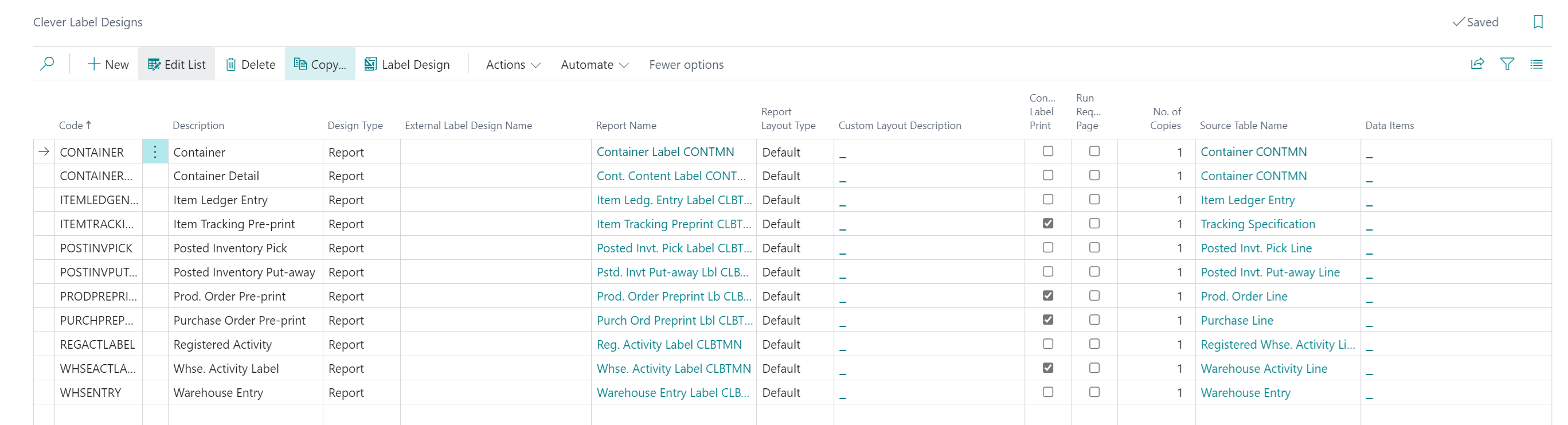1568x425 pixels.
Task: Toggle the list view layout icon
Action: pyautogui.click(x=1536, y=64)
